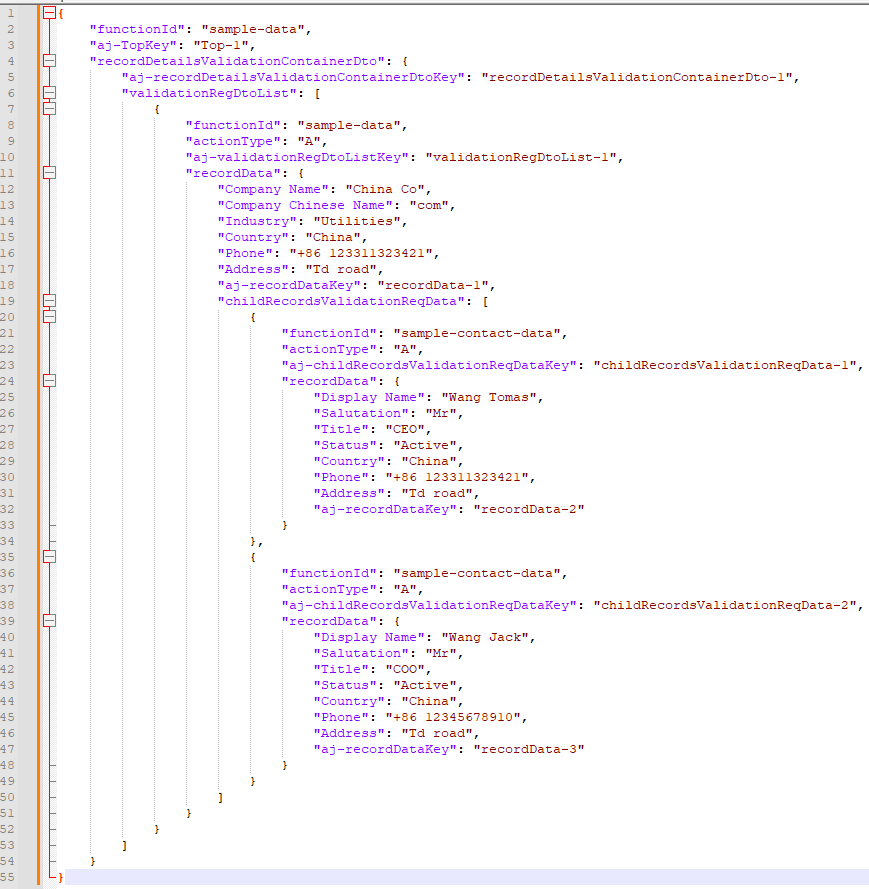
Task: Collapse the recordData block on line 11
Action: (49, 173)
